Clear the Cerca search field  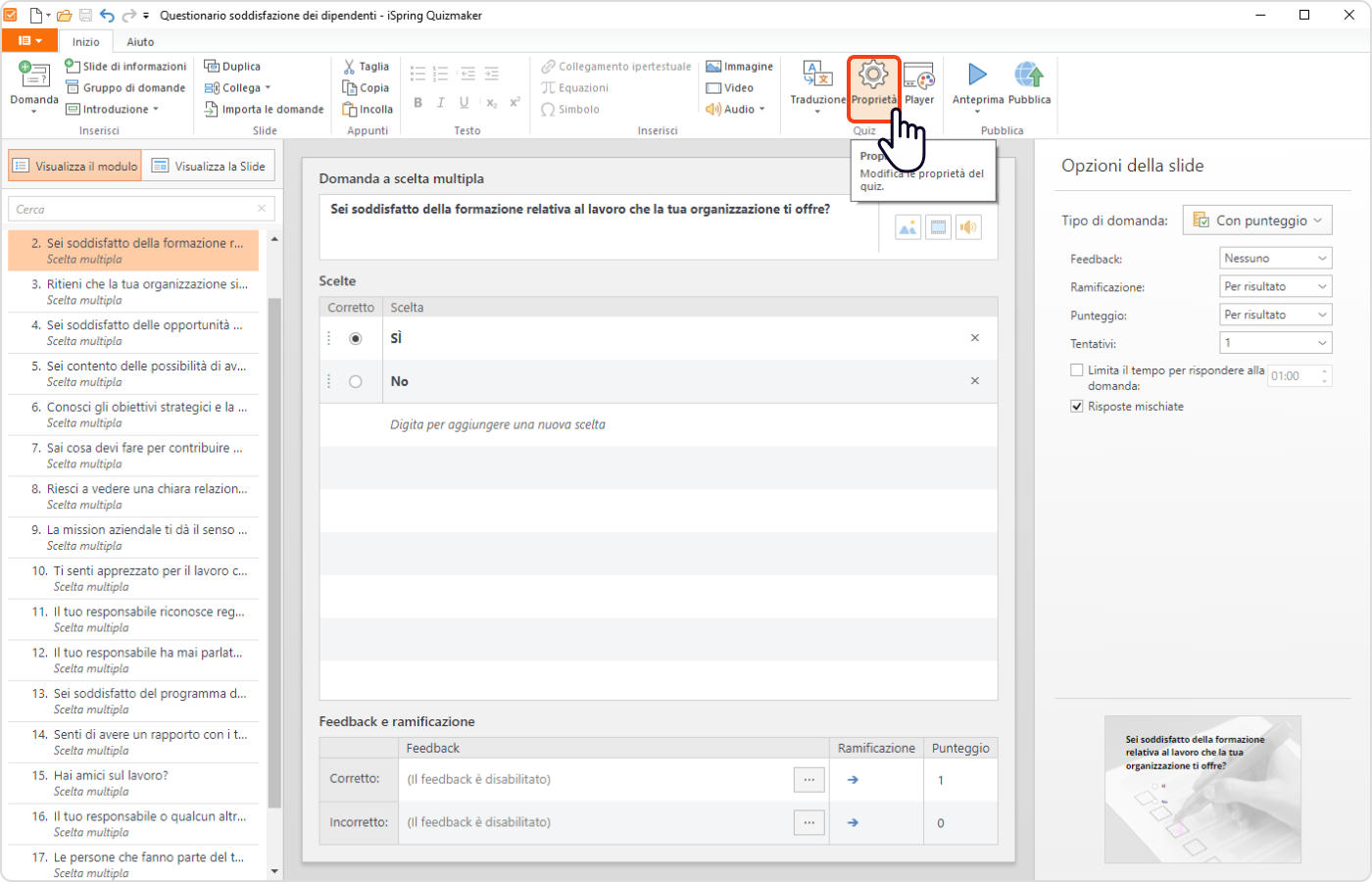pos(262,209)
